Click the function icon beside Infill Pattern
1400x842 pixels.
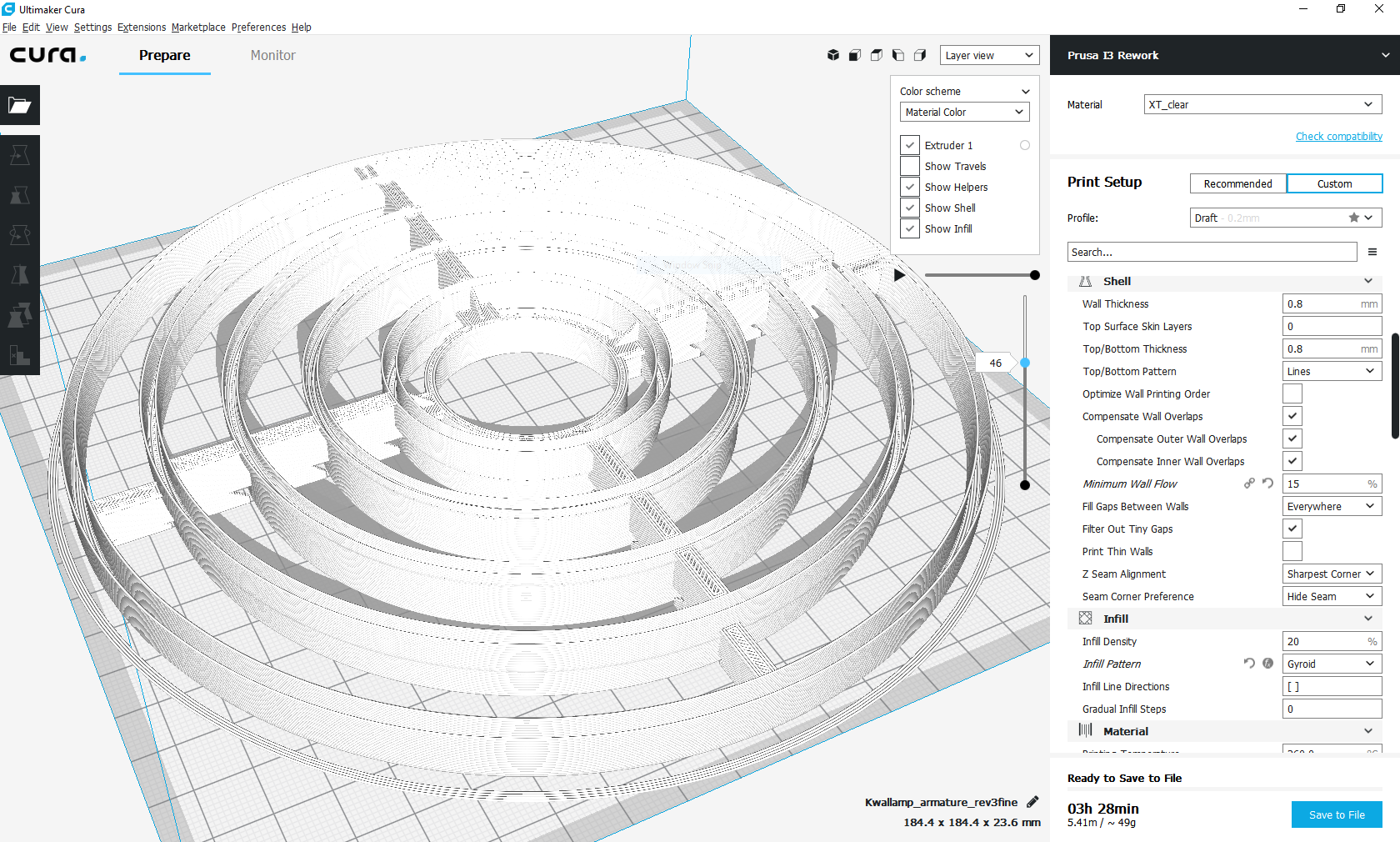point(1267,664)
